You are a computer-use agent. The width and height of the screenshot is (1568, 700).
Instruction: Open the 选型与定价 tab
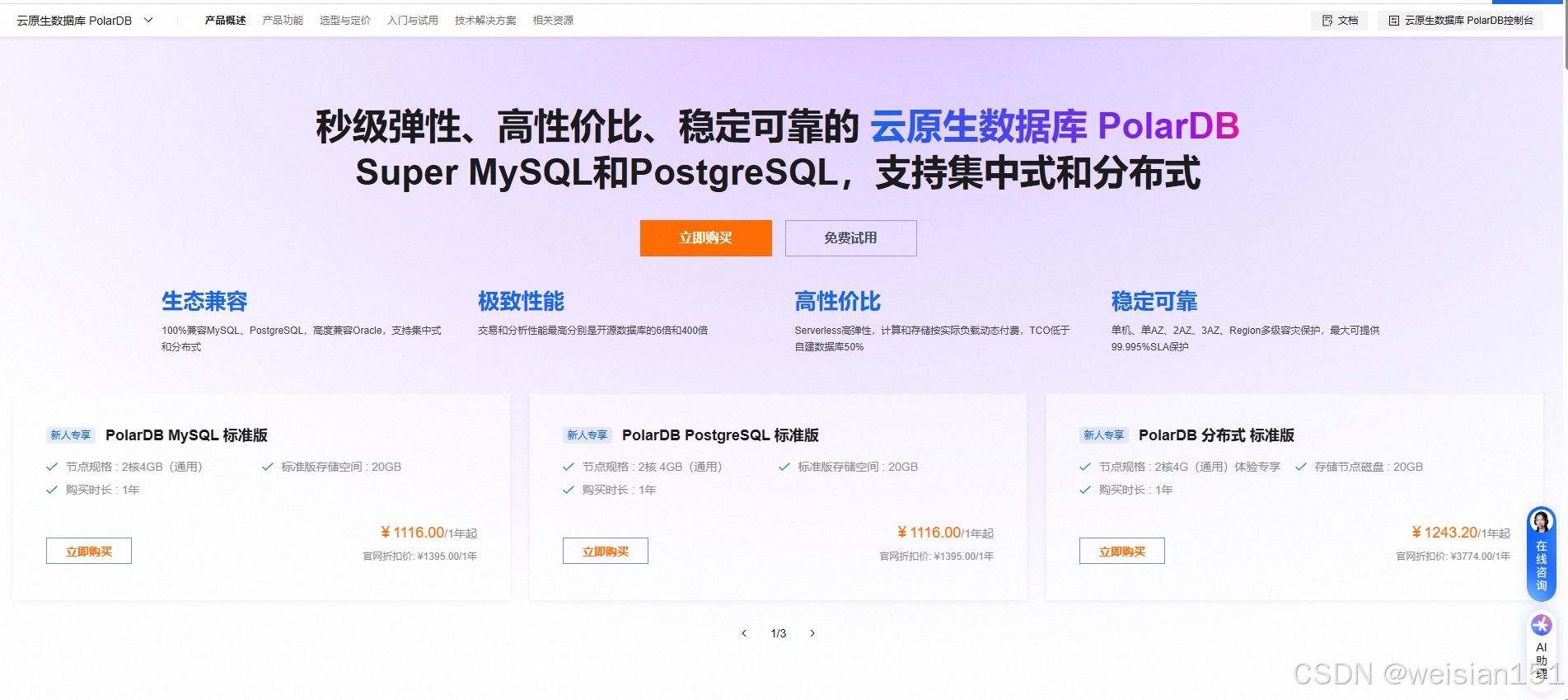[345, 20]
